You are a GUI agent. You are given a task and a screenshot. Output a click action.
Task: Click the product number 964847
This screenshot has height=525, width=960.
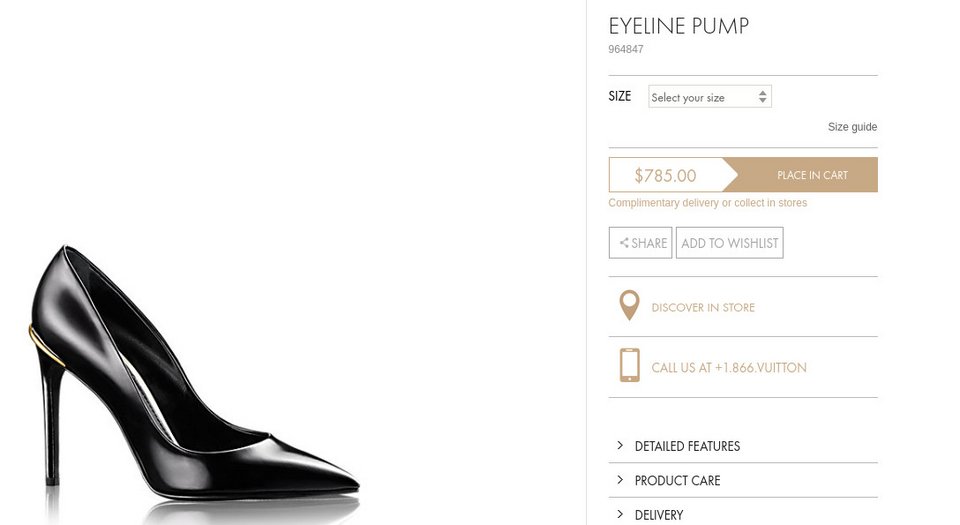click(x=626, y=49)
